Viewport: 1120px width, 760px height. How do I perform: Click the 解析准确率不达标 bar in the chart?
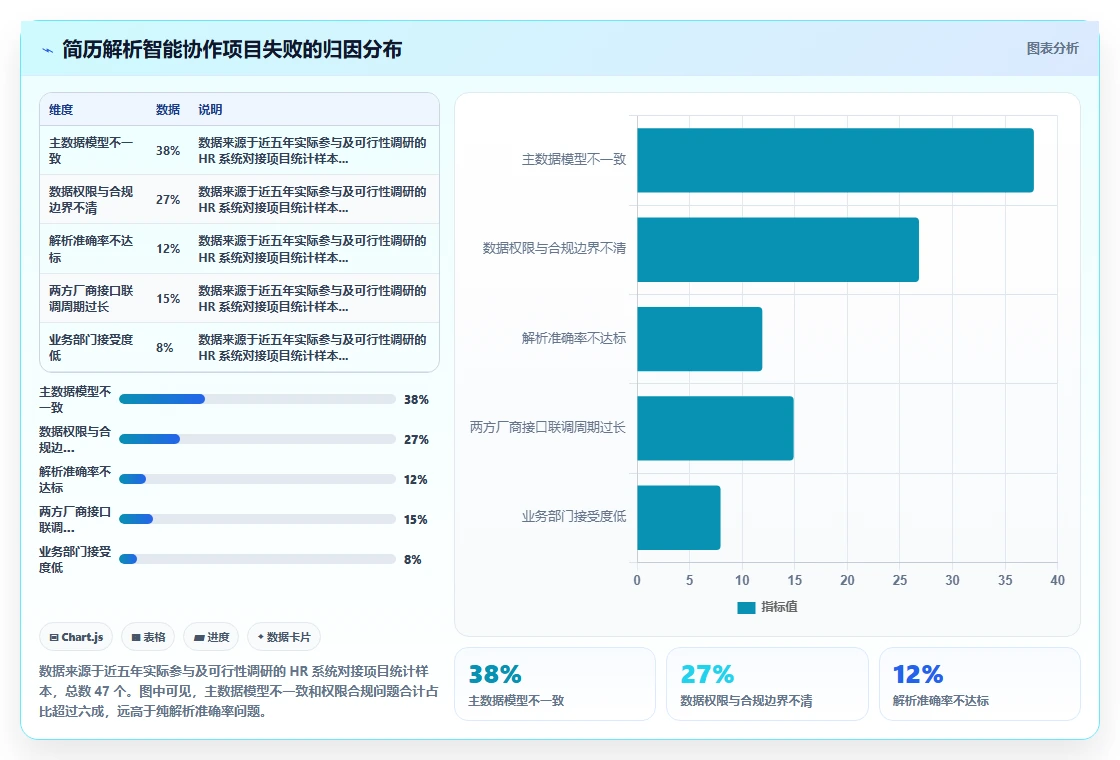[699, 339]
